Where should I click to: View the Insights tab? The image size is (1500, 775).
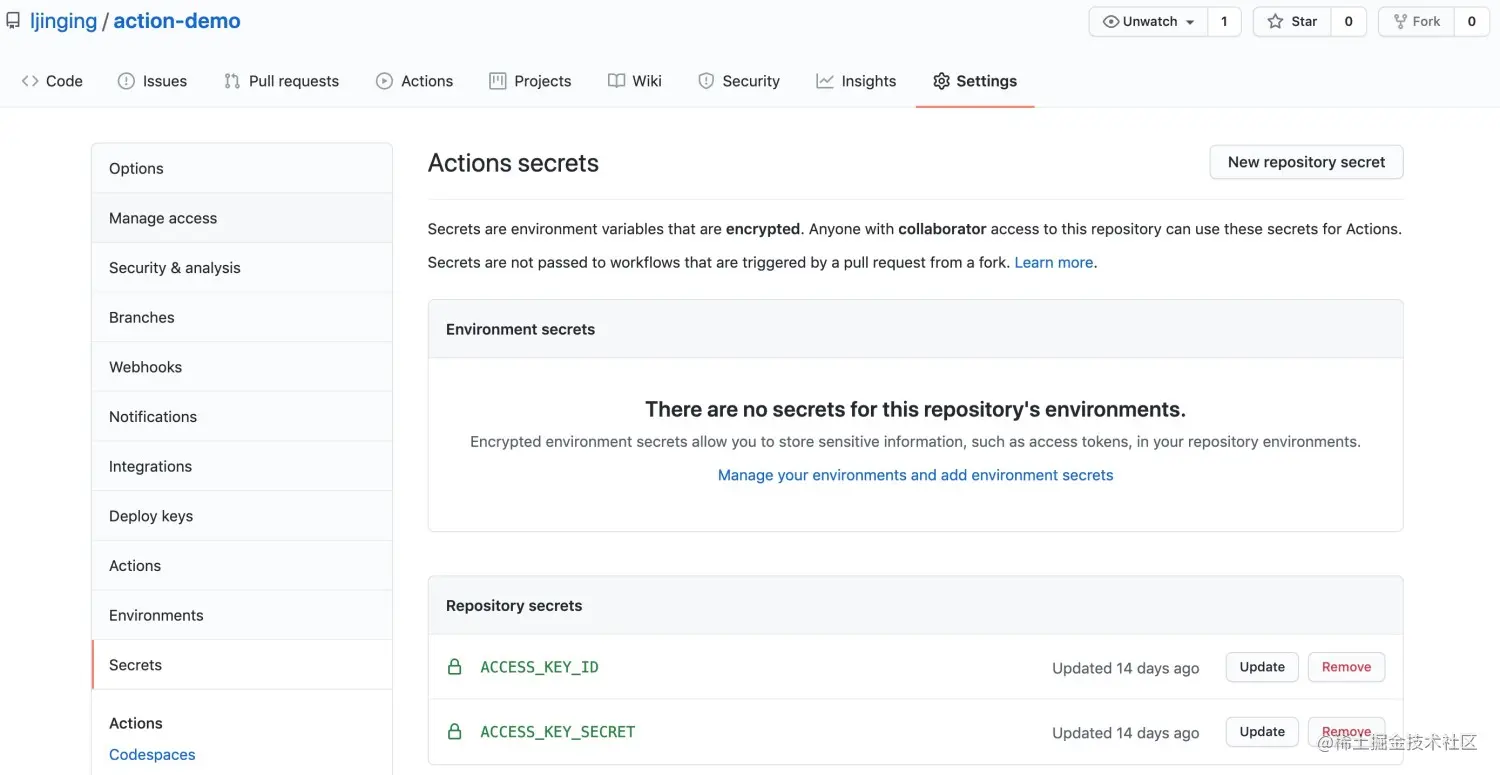(x=856, y=81)
